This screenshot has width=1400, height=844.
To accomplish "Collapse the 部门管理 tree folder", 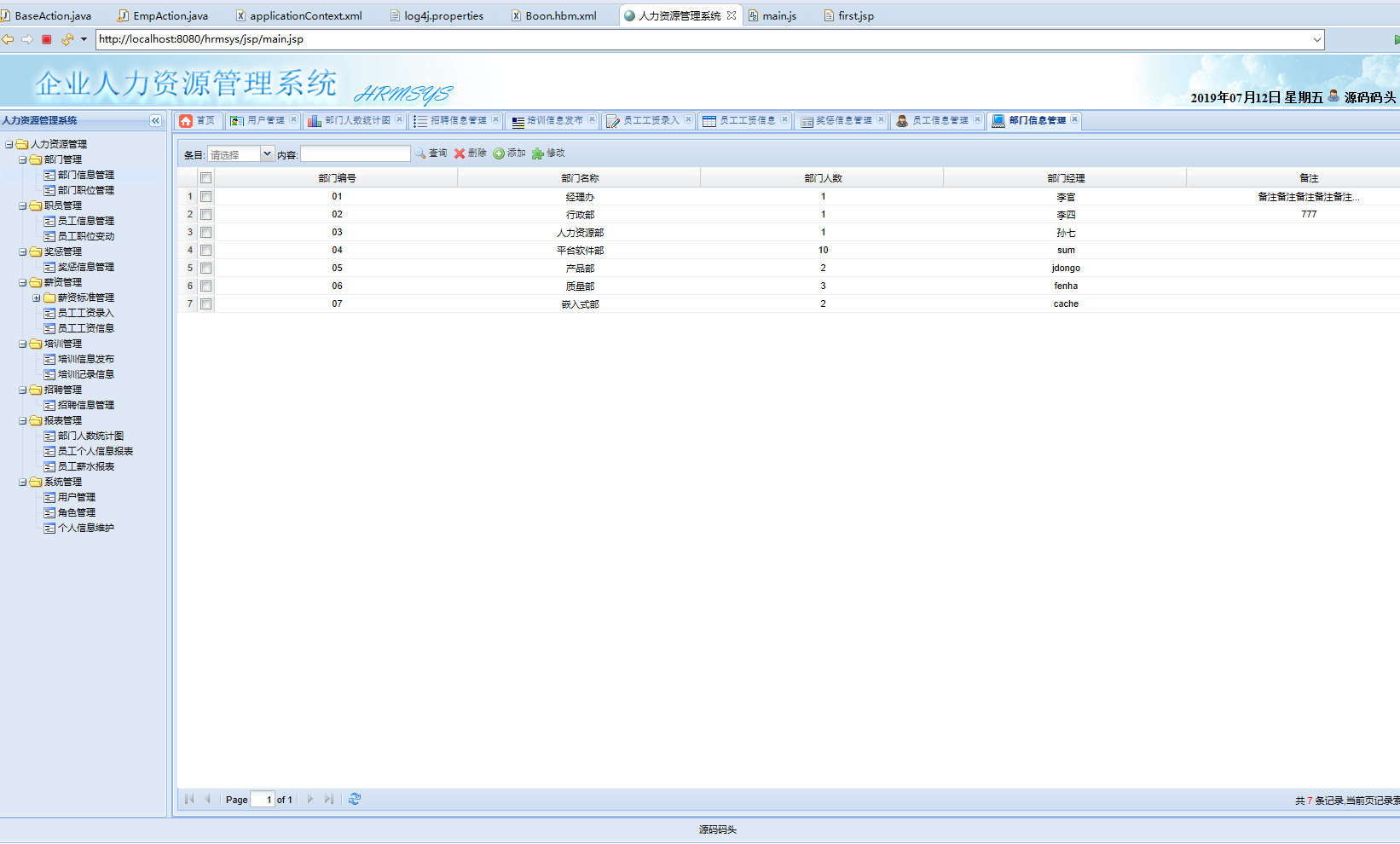I will point(23,160).
